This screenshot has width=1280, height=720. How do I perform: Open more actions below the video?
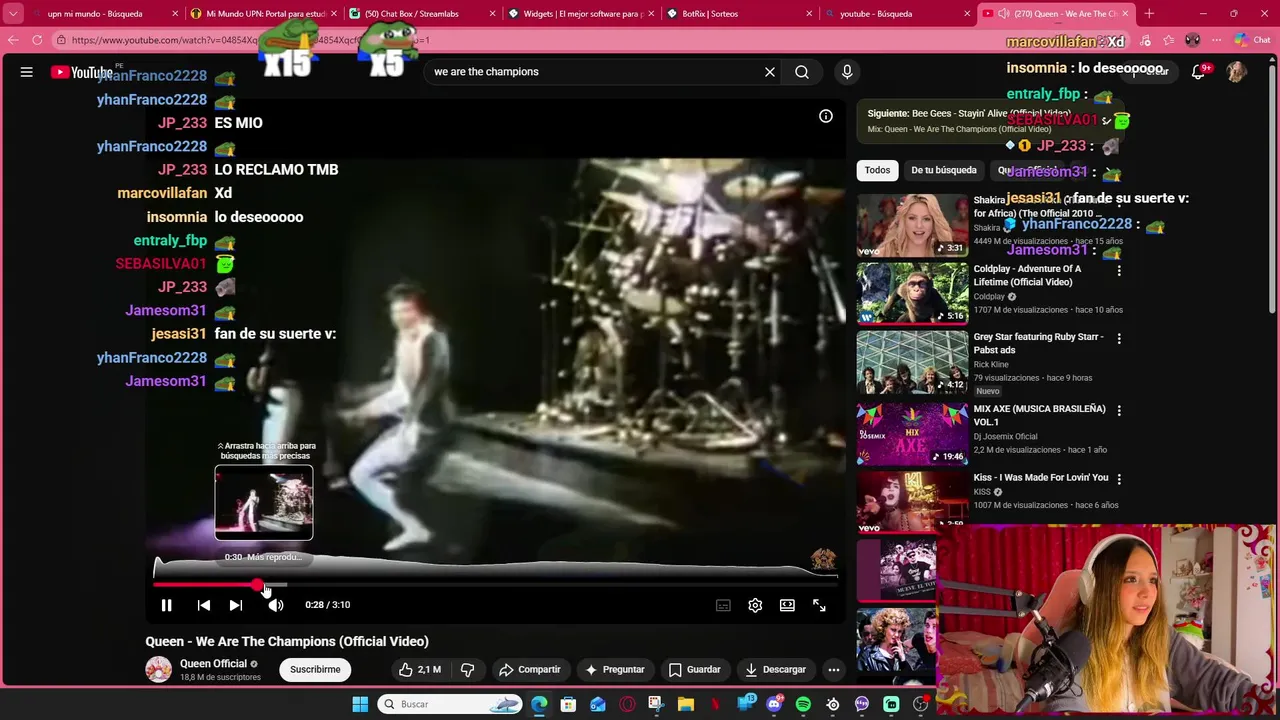[834, 669]
